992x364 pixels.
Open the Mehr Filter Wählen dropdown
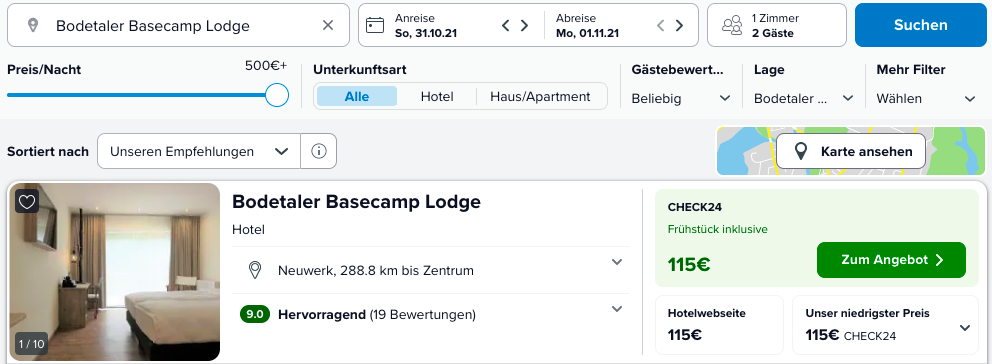926,99
